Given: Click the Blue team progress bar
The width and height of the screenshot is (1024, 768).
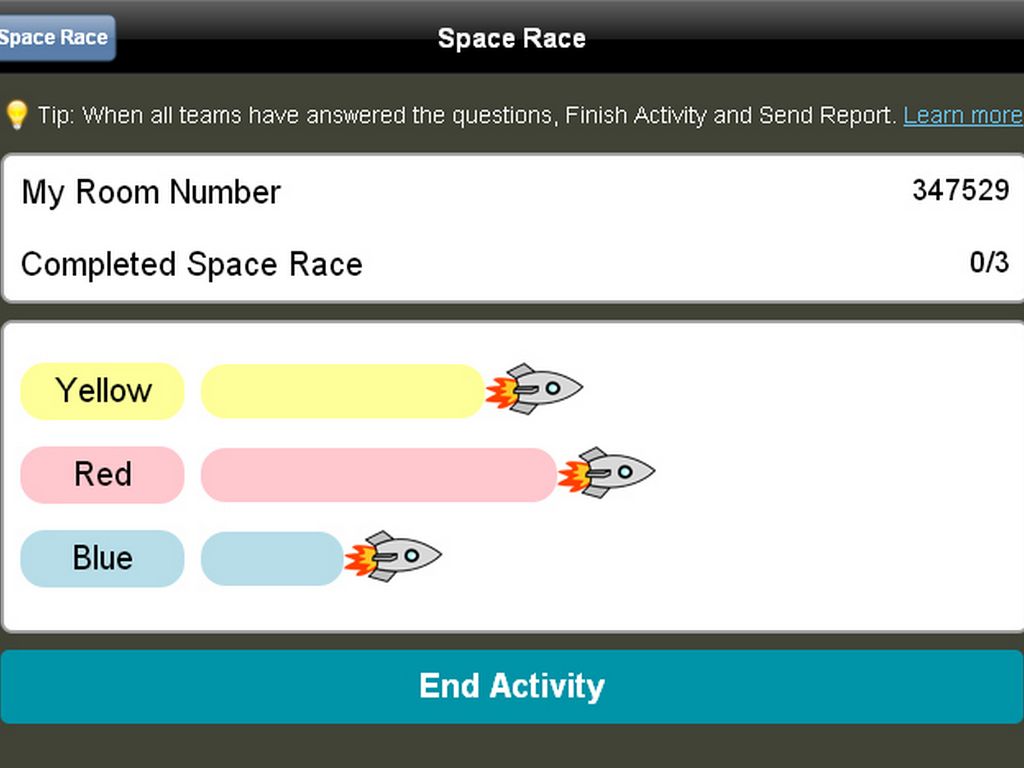Looking at the screenshot, I should point(272,557).
